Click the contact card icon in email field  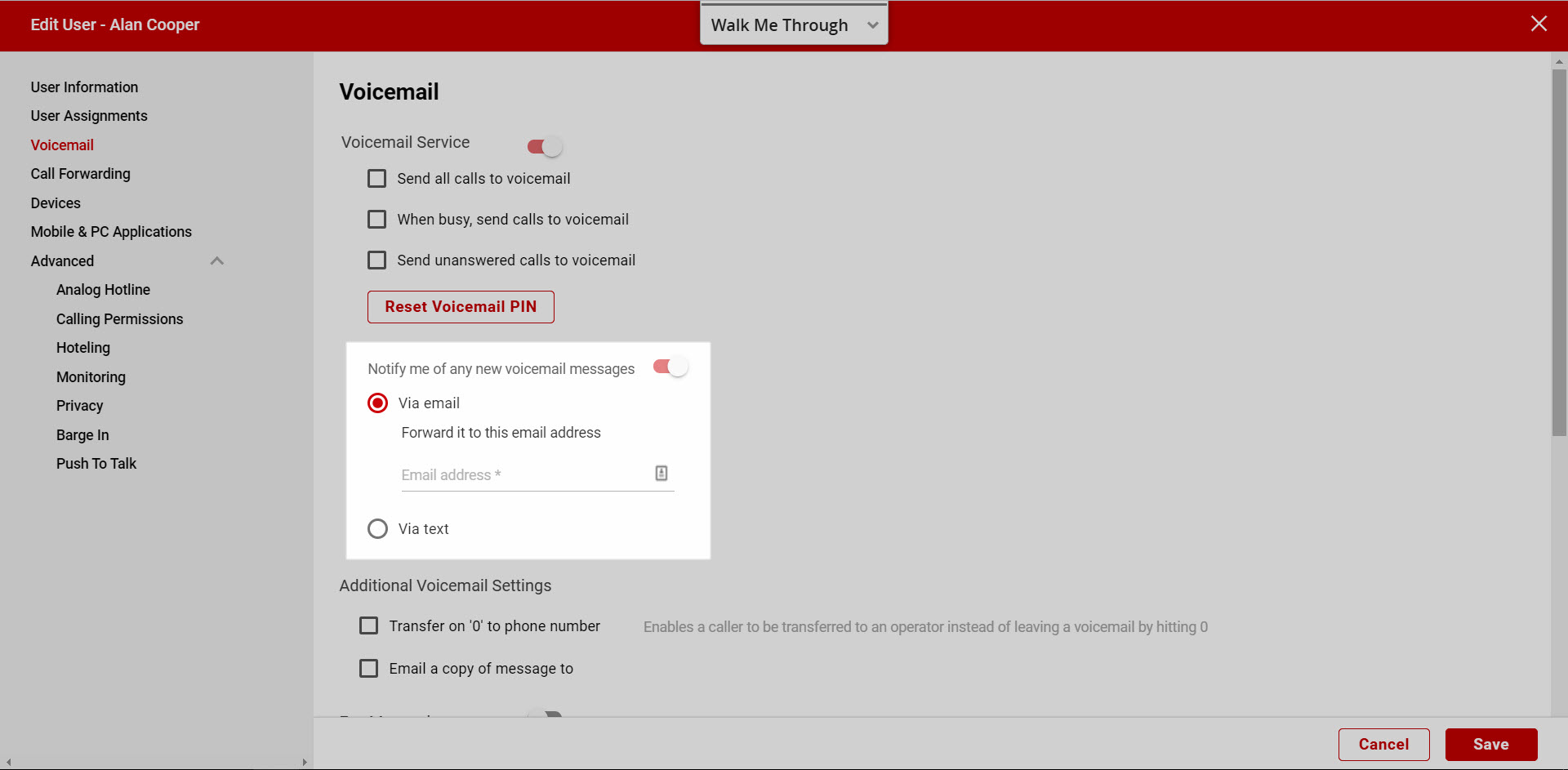tap(661, 473)
